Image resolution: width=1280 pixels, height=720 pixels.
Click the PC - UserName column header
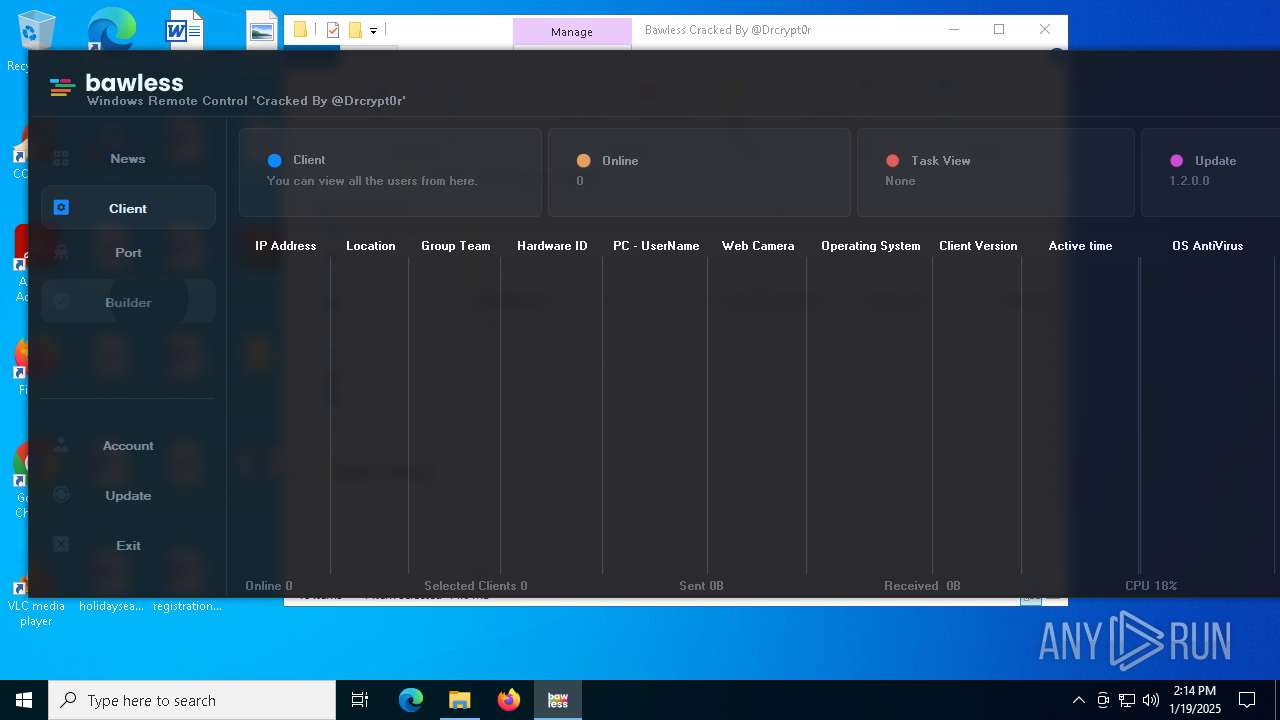tap(656, 246)
